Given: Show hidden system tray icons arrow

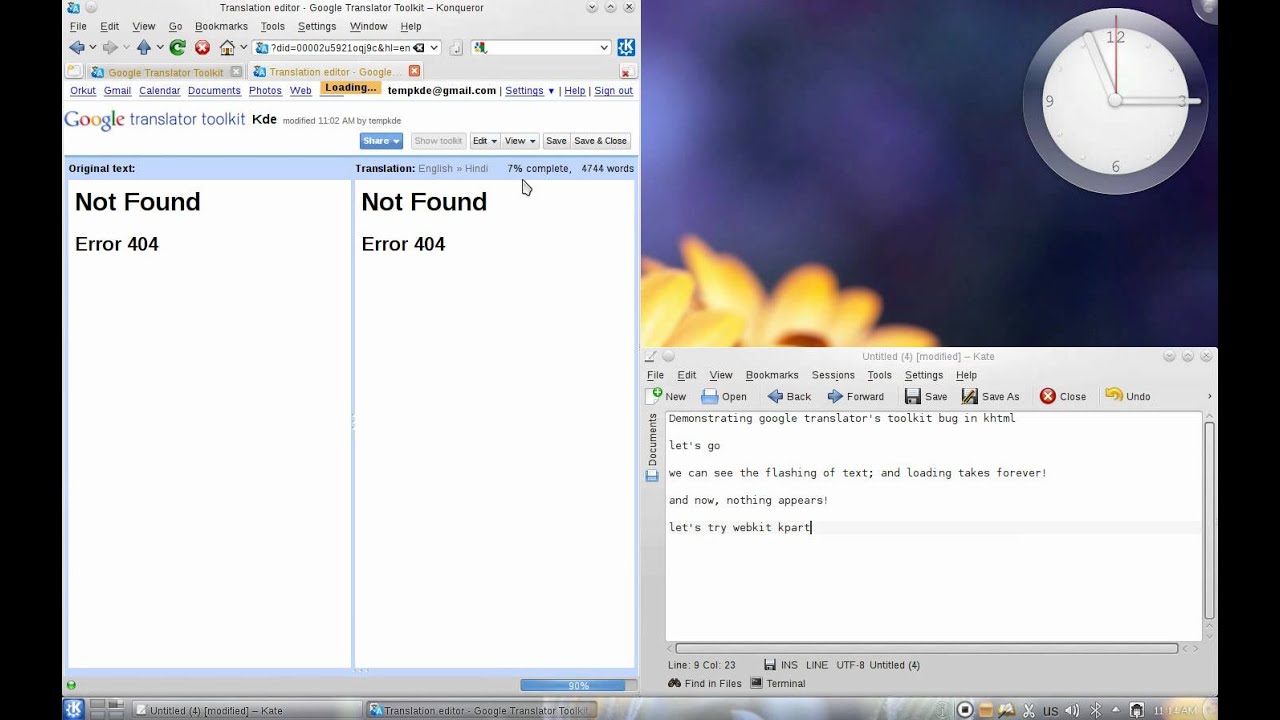Looking at the screenshot, I should 1116,710.
